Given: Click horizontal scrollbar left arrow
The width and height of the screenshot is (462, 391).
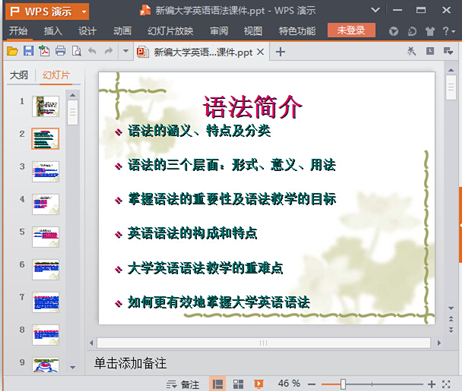Looking at the screenshot, I should pyautogui.click(x=92, y=343).
